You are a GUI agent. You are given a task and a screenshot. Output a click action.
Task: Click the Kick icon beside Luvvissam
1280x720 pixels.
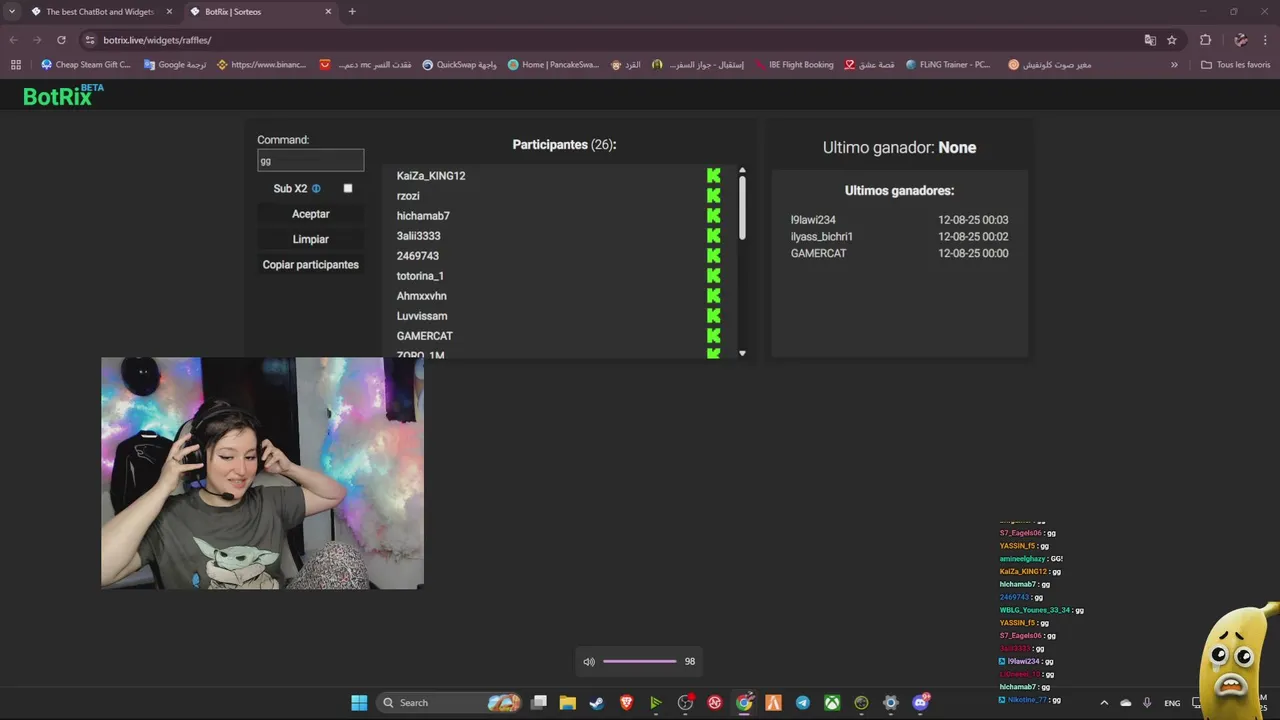pos(713,315)
